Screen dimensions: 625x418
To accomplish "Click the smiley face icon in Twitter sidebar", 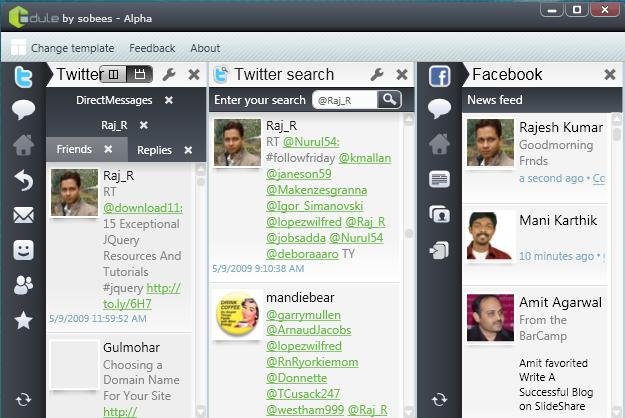I will [24, 250].
